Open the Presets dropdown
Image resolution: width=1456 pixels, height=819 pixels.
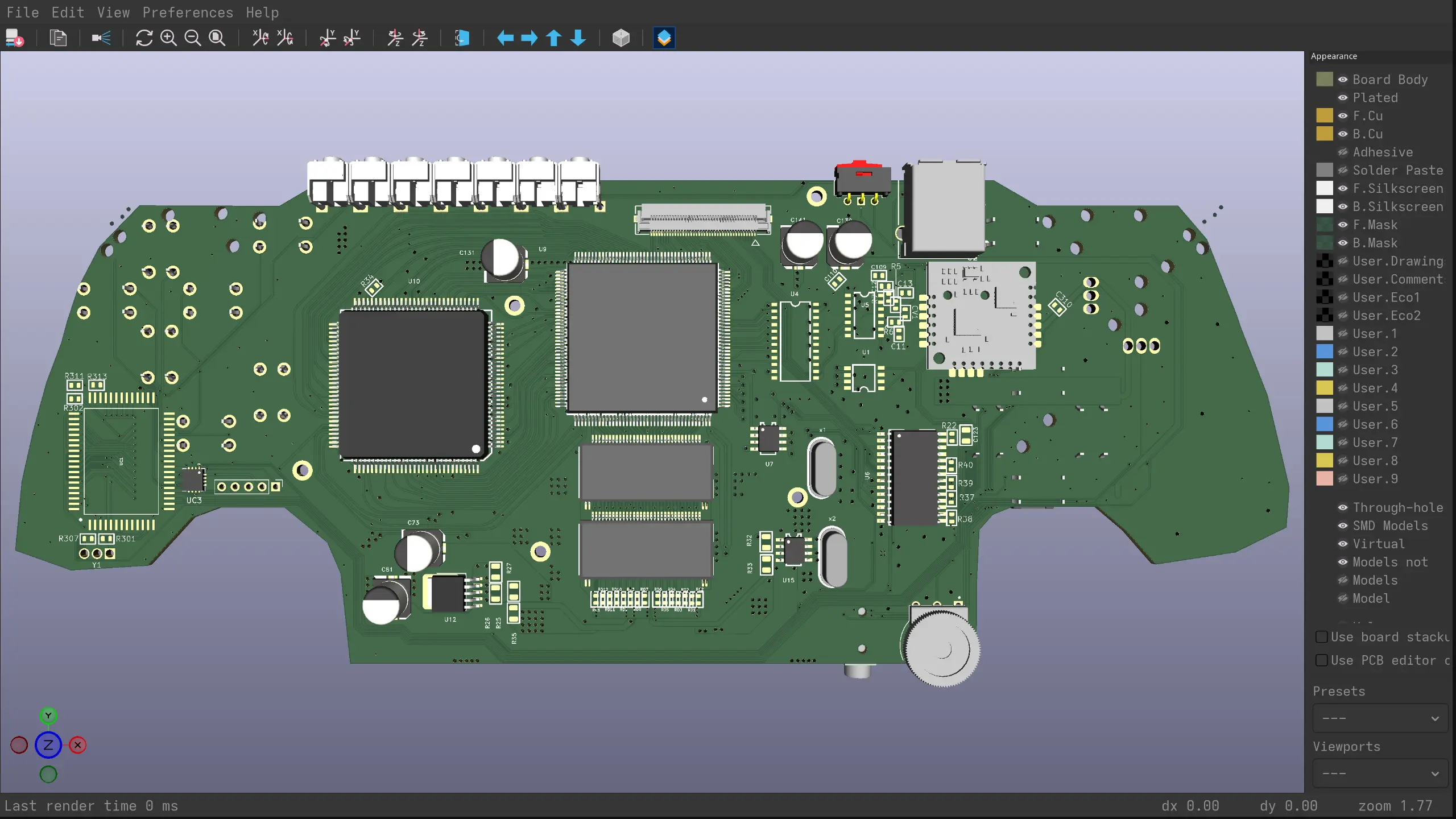click(1380, 718)
